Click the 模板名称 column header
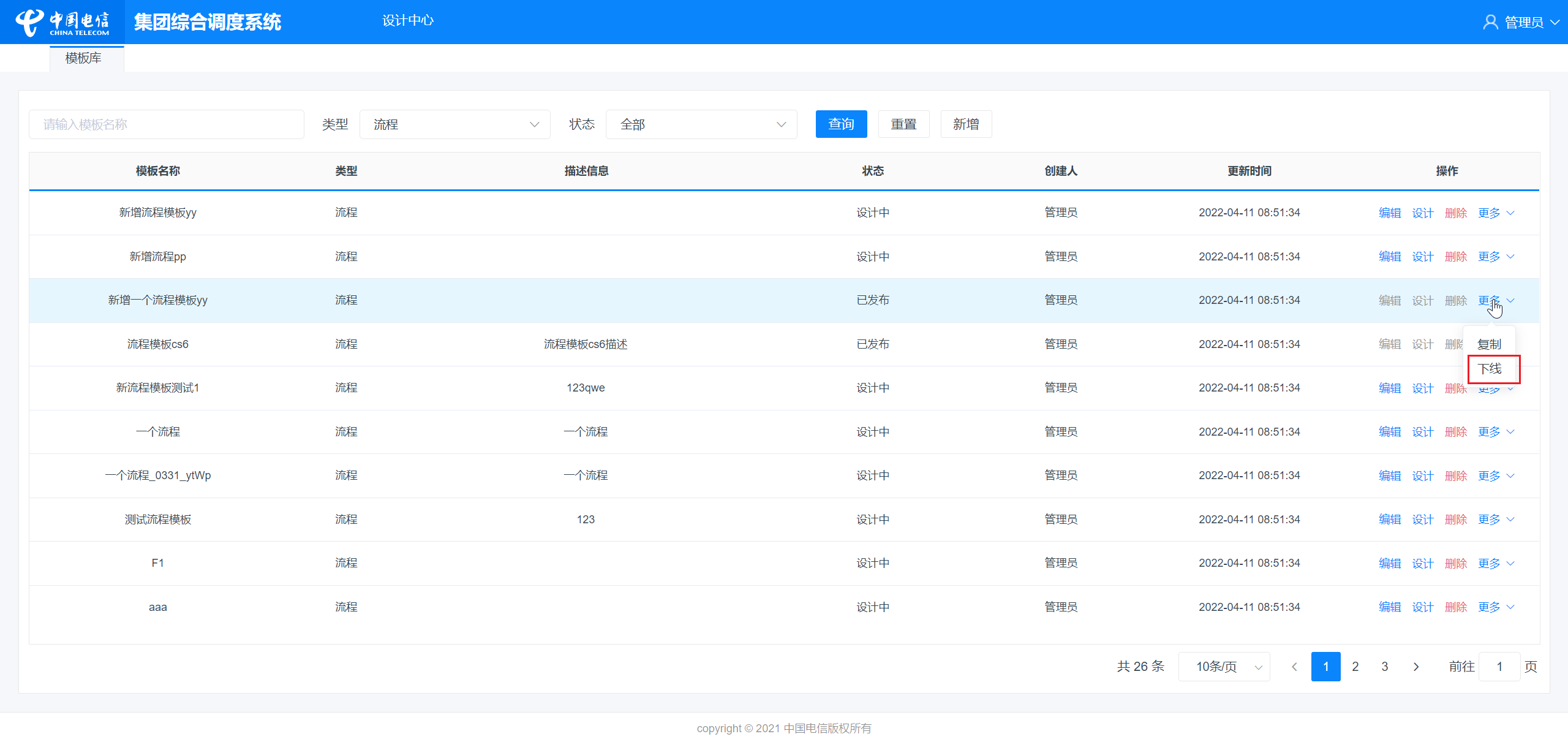The height and width of the screenshot is (742, 1568). (x=158, y=171)
